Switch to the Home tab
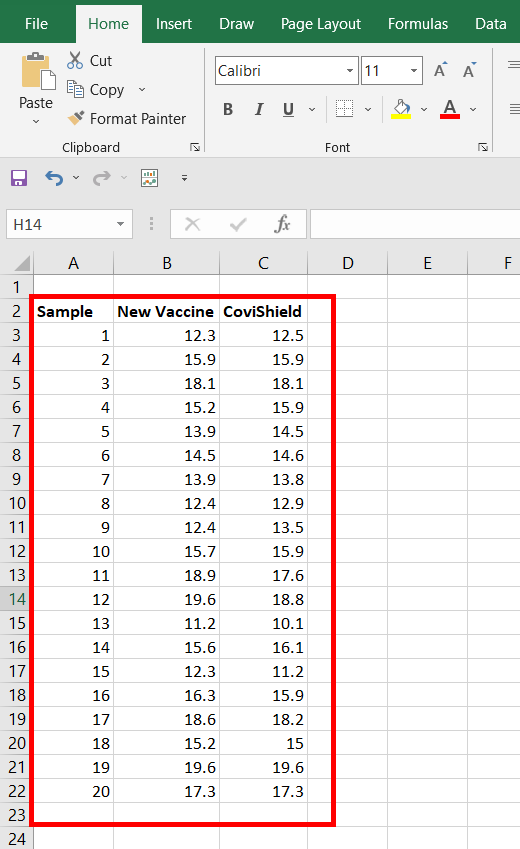Image resolution: width=520 pixels, height=849 pixels. (108, 24)
